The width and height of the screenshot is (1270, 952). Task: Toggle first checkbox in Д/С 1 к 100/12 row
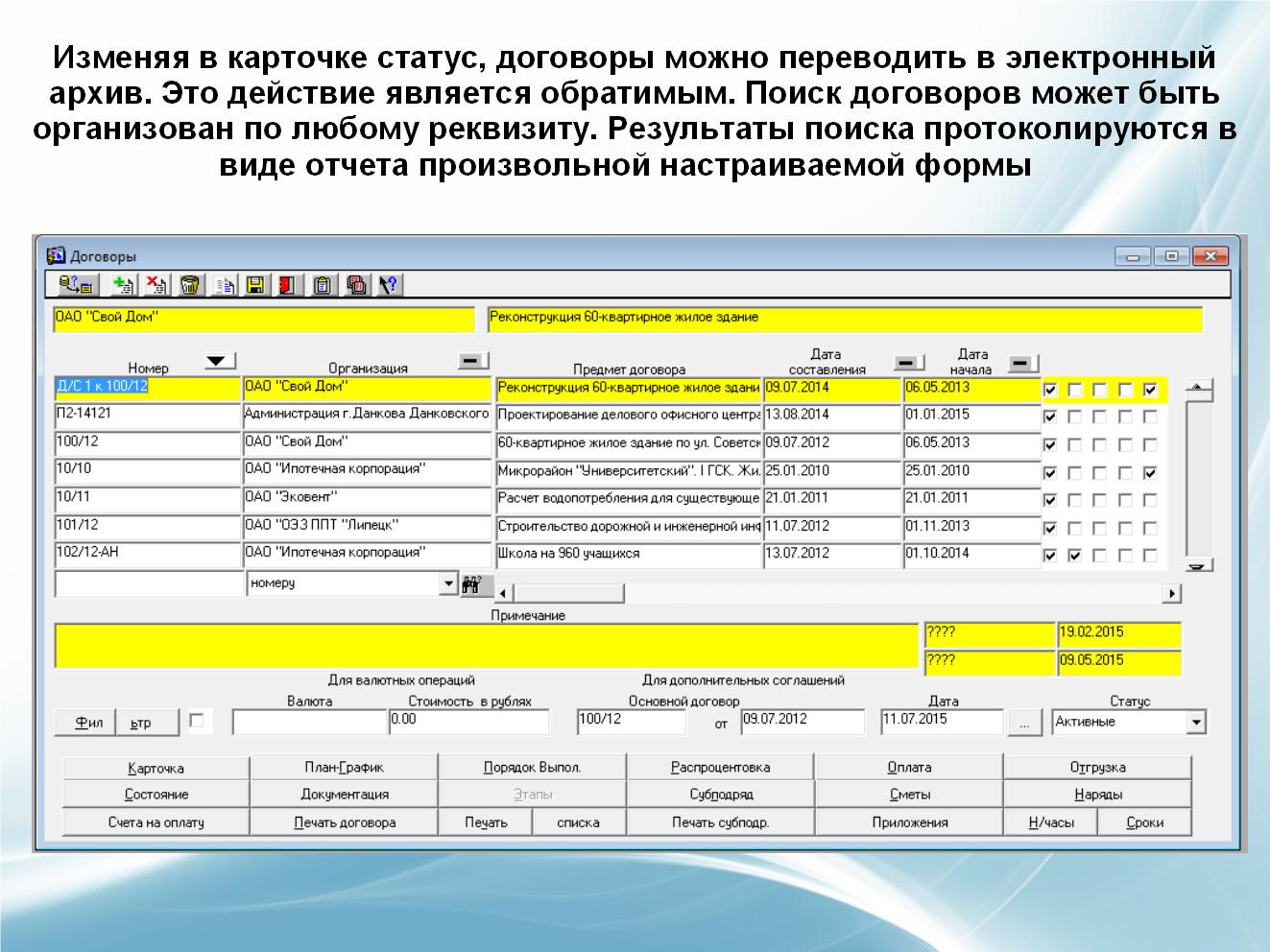click(x=1050, y=391)
